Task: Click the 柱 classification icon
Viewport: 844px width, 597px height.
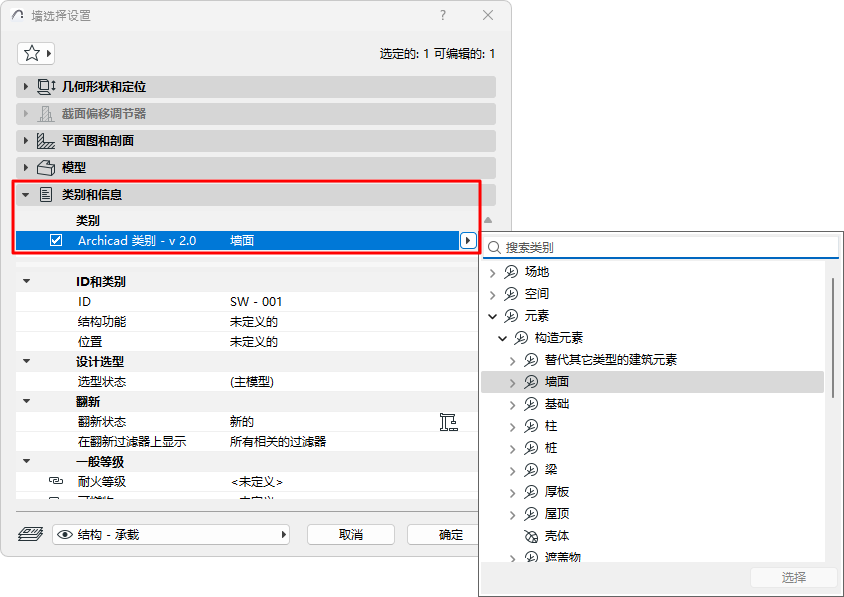Action: pos(531,426)
